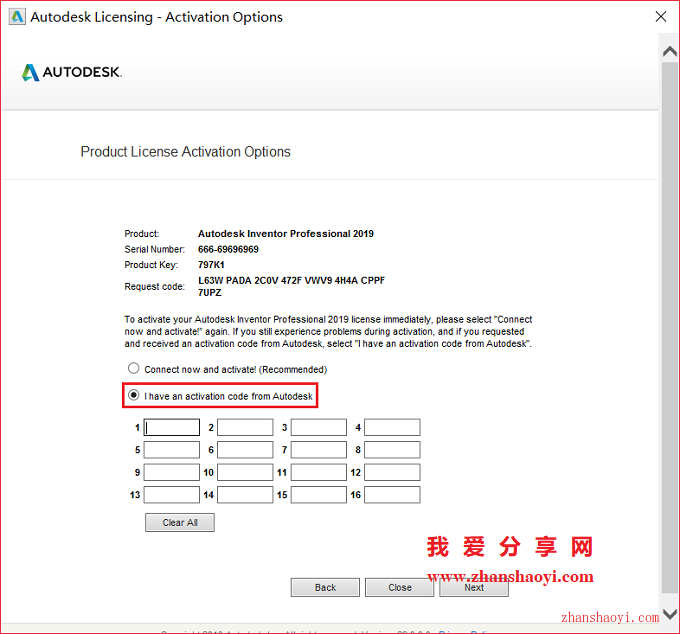680x634 pixels.
Task: Click request code starting L63W PADA
Action: pyautogui.click(x=291, y=286)
